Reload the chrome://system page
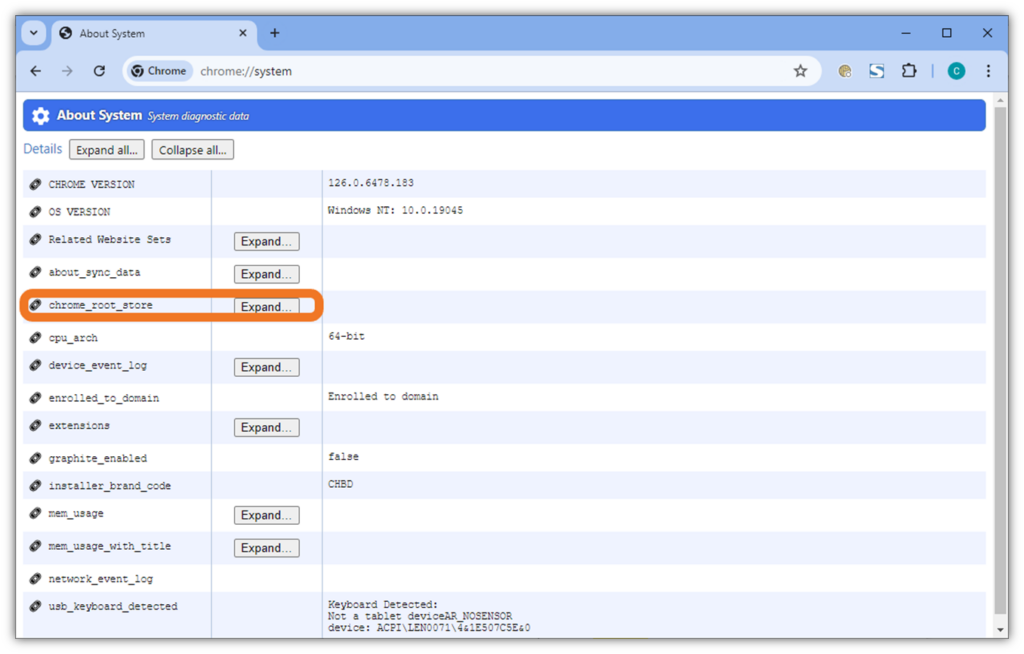The width and height of the screenshot is (1024, 654). [99, 71]
